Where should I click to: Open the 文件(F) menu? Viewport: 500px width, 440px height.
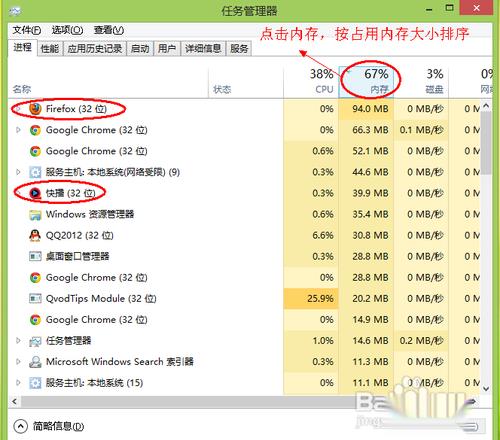click(27, 30)
